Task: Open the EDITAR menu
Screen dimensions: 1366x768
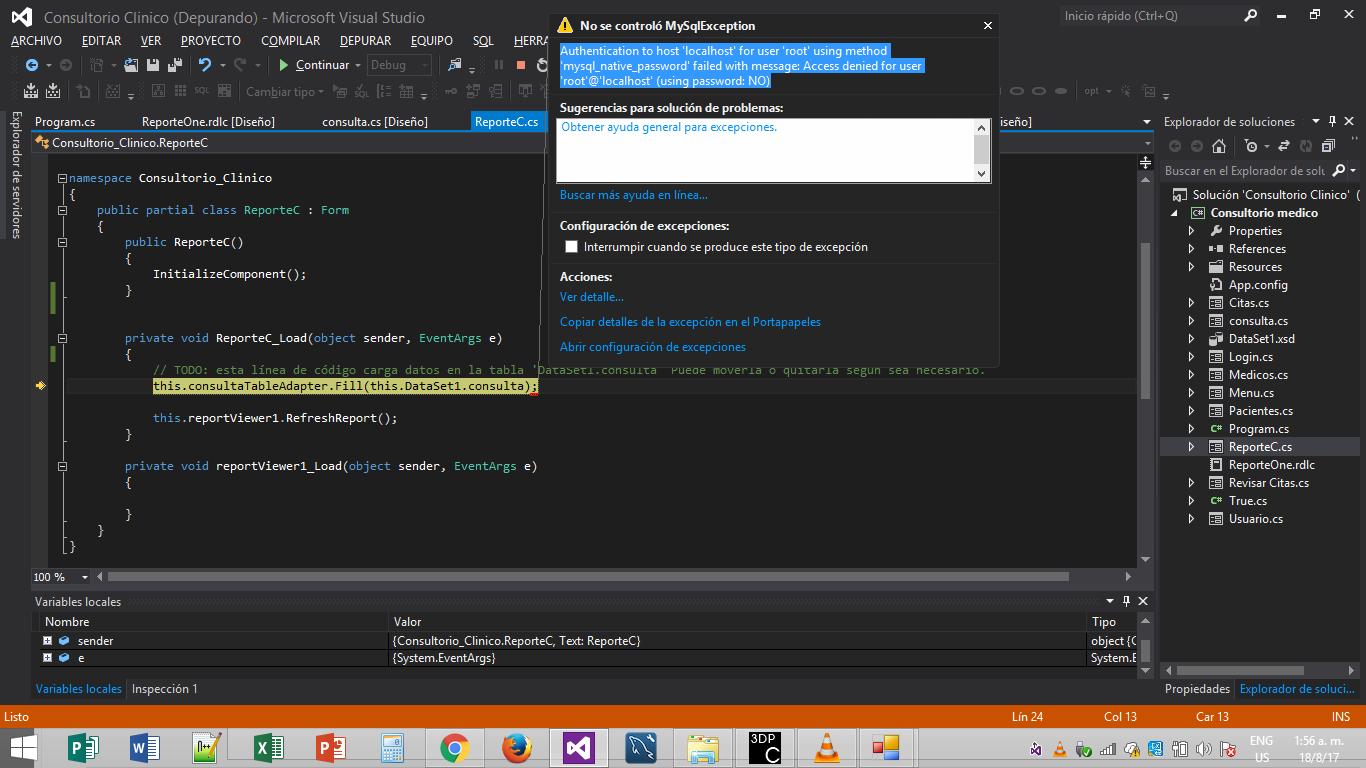Action: click(101, 41)
